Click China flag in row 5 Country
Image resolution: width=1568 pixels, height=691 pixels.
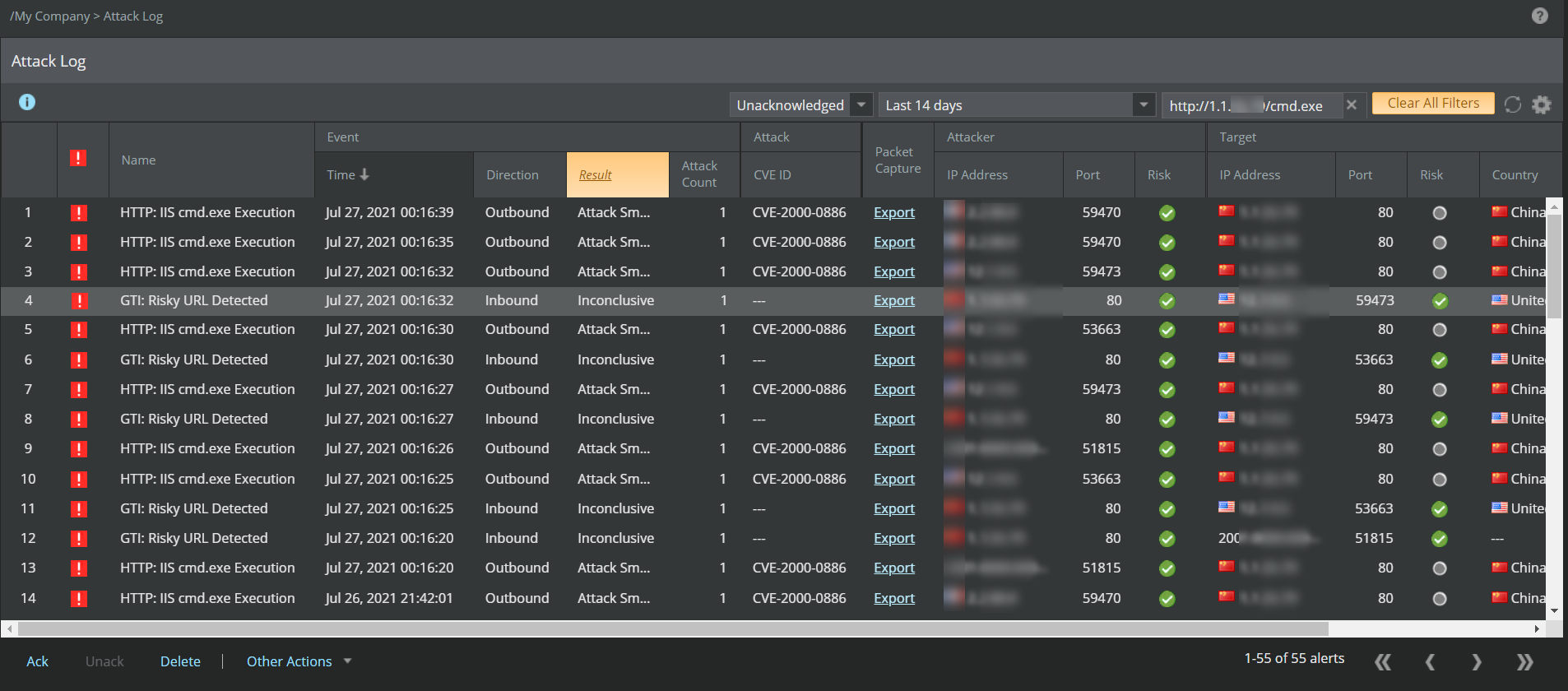[1500, 329]
